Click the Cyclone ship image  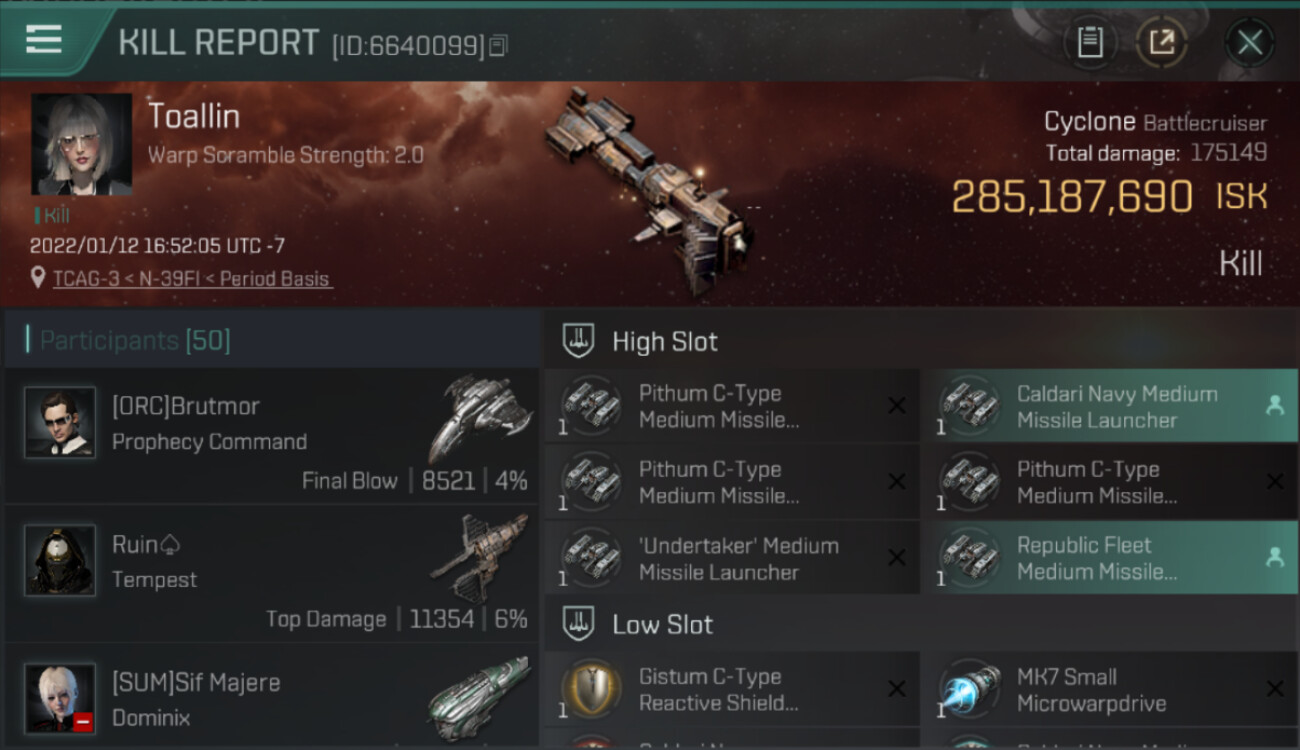point(650,190)
